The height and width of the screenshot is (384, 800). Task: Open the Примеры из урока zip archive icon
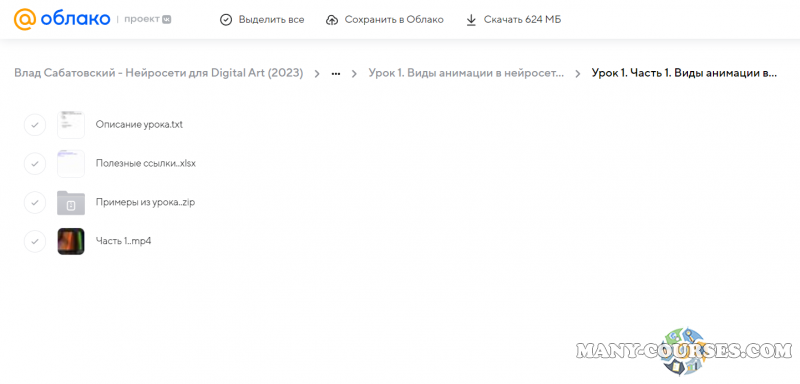tap(71, 202)
